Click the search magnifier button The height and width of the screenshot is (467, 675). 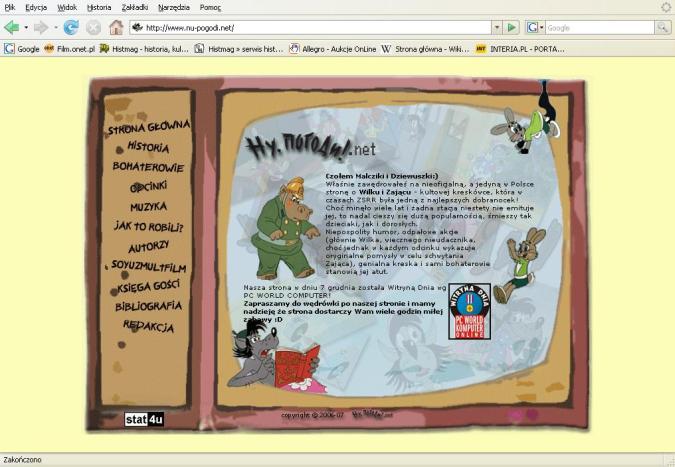(662, 28)
